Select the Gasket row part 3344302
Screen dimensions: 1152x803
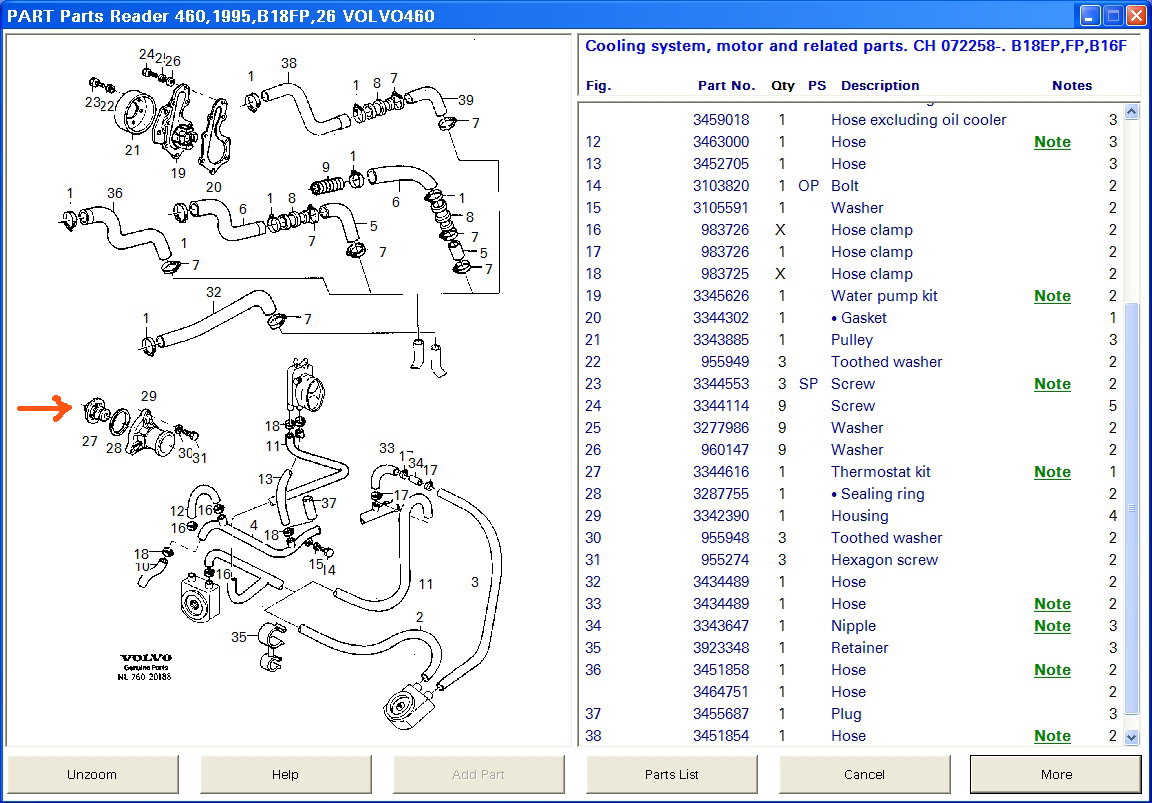(x=852, y=317)
